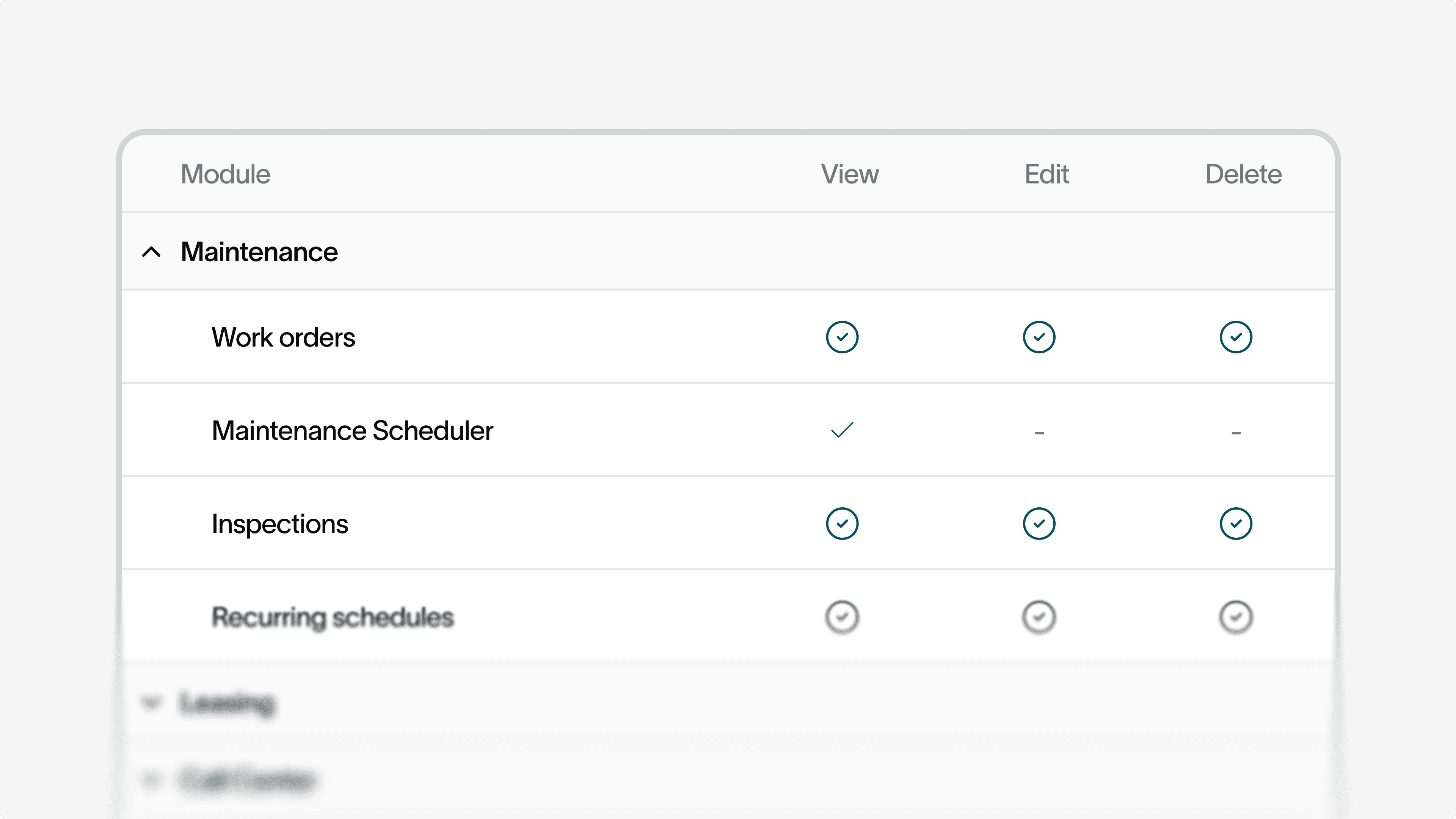
Task: Toggle Inspections Delete permission
Action: 1236,523
